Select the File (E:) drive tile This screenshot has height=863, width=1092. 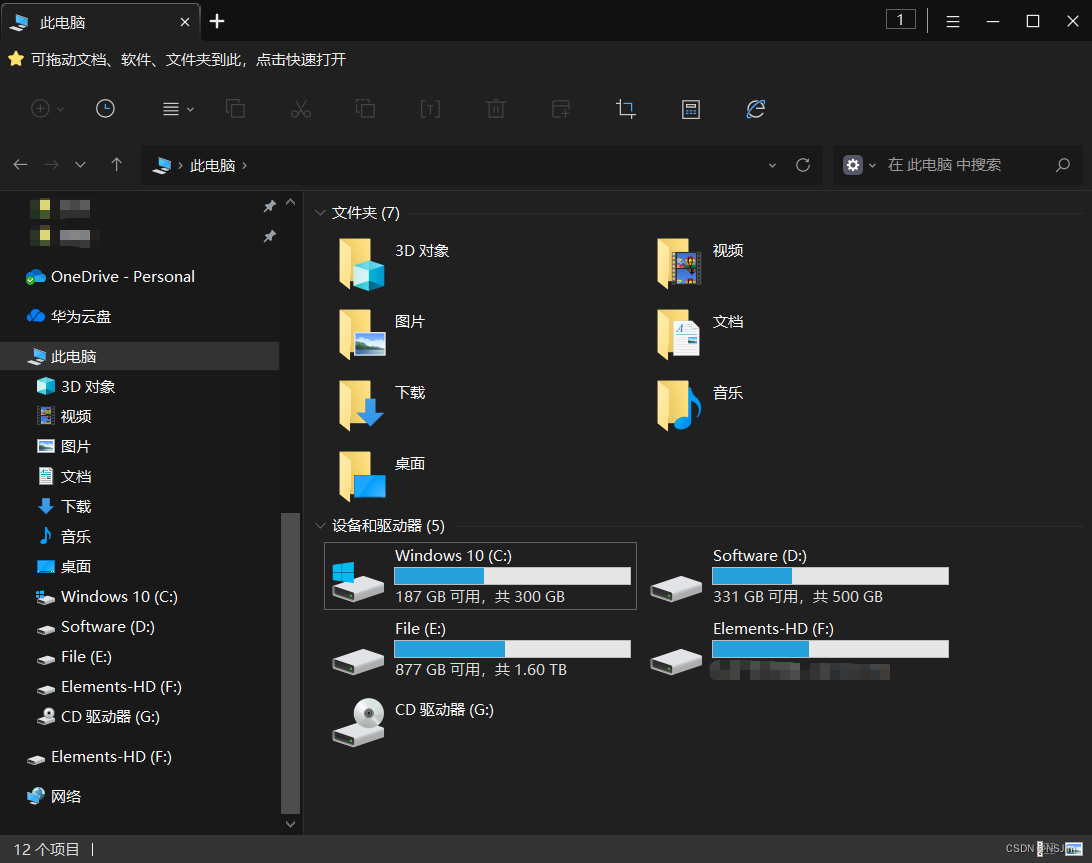481,649
